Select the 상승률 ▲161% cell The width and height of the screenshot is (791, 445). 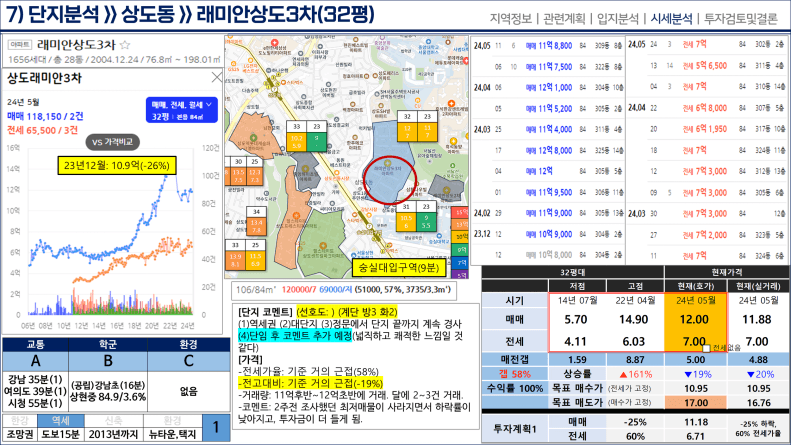click(x=635, y=374)
